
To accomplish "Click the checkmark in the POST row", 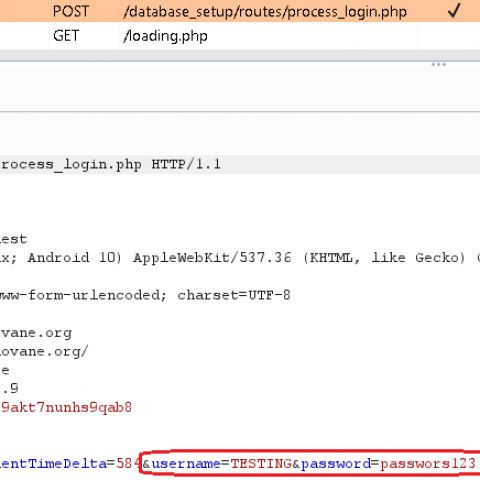I will coord(454,11).
